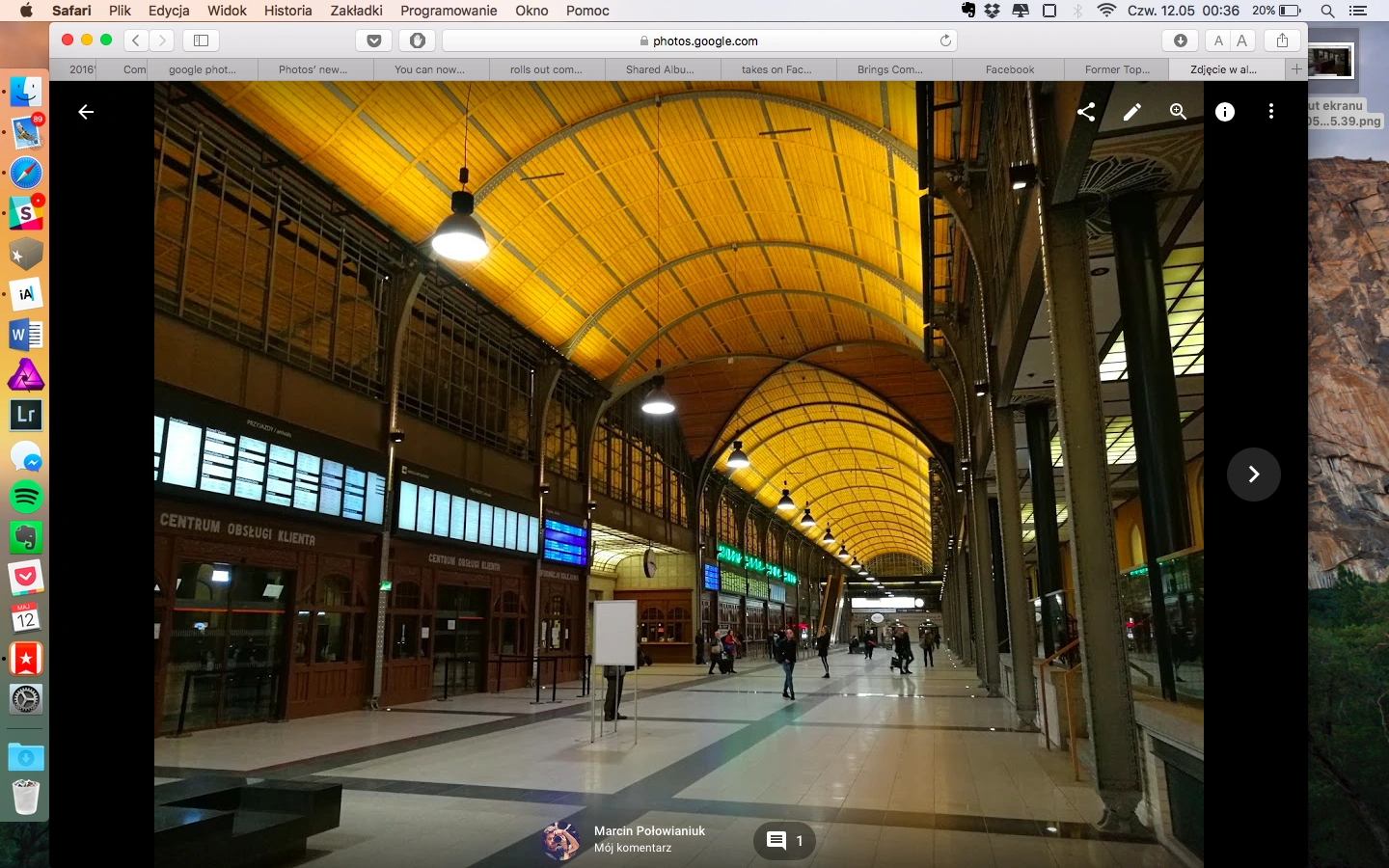Open Safari share sheet toolbar button
The image size is (1389, 868).
[1282, 41]
